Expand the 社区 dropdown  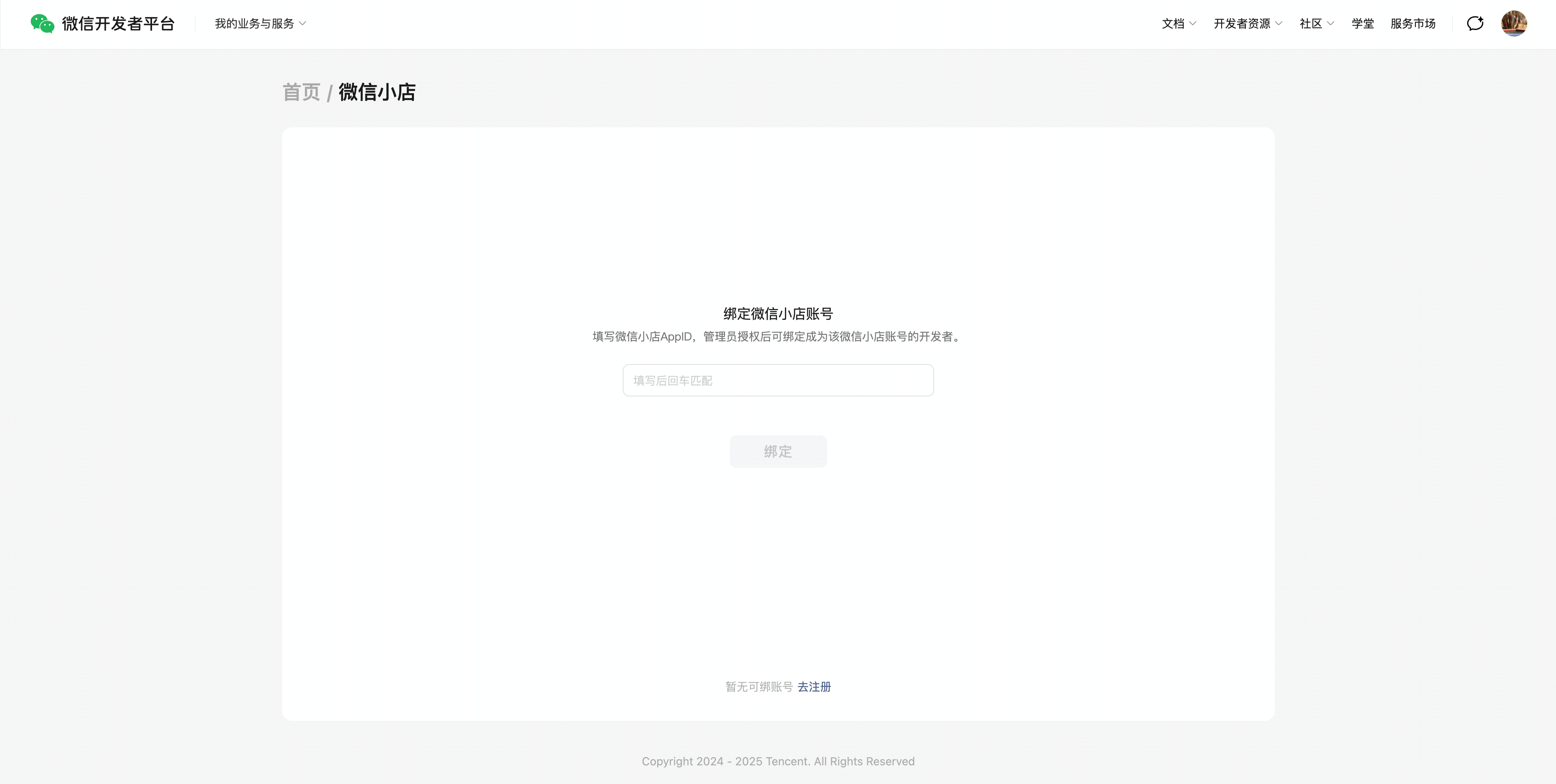point(1310,24)
